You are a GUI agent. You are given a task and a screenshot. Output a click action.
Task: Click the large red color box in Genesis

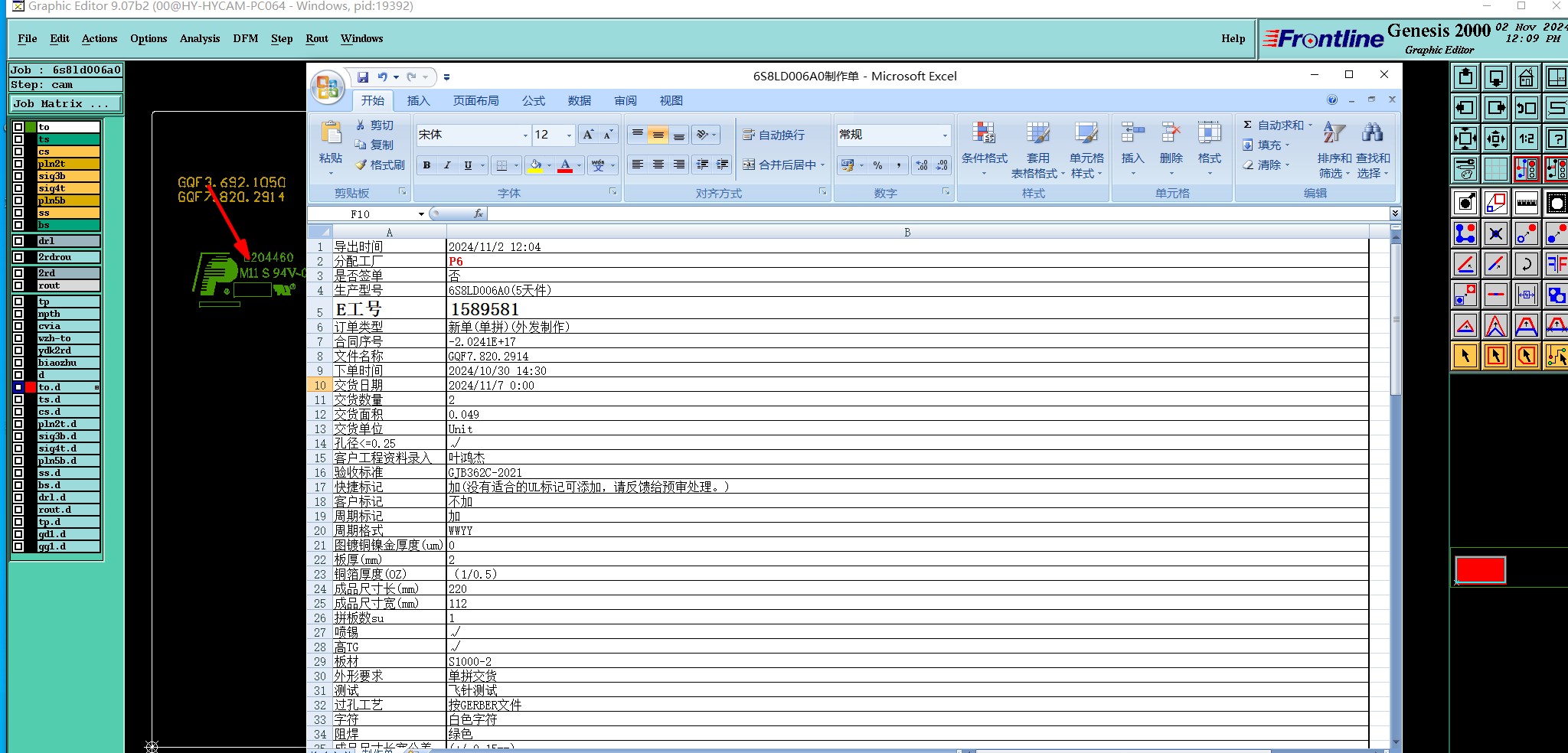[x=1480, y=570]
